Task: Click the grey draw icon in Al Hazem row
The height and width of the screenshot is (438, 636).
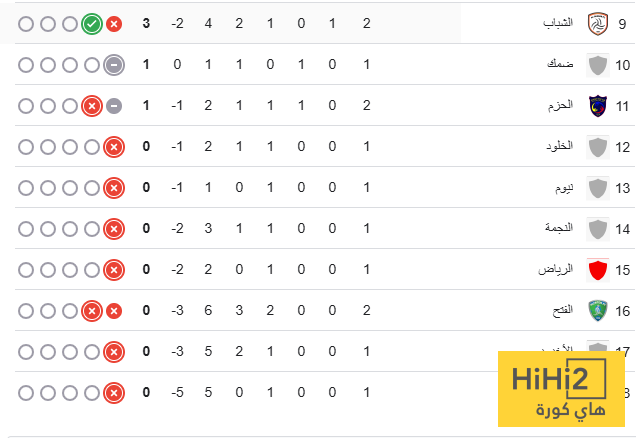Action: point(114,105)
